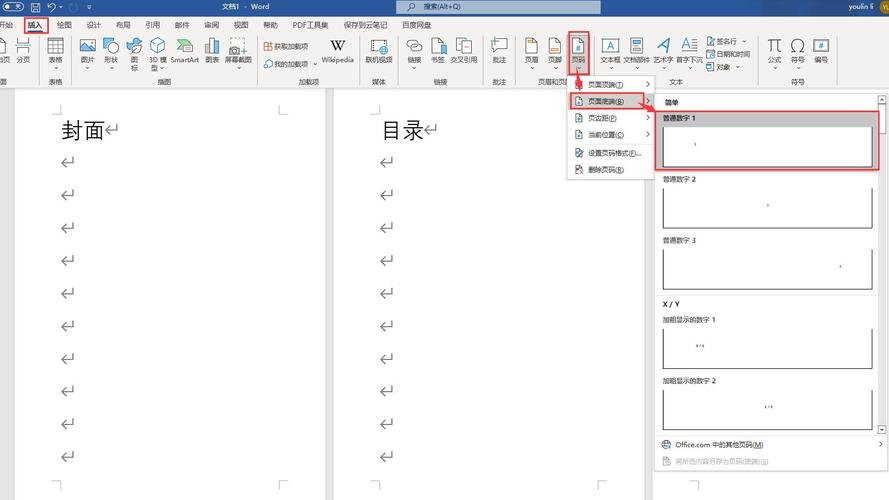Image resolution: width=889 pixels, height=500 pixels.
Task: Open the 百度网盘 tab
Action: pyautogui.click(x=417, y=25)
